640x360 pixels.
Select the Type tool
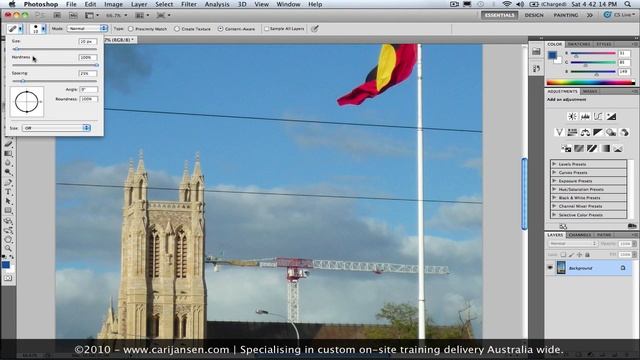[8, 191]
